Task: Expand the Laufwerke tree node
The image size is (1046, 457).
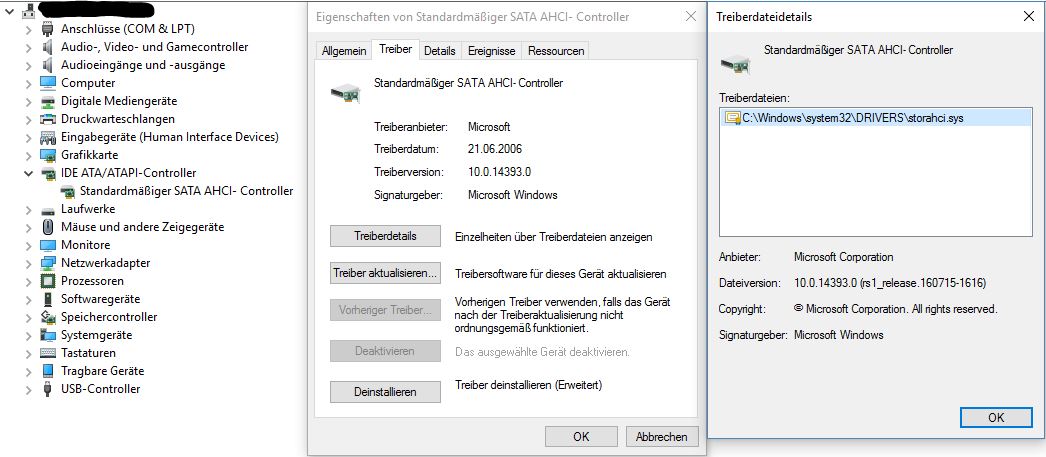Action: click(x=28, y=209)
